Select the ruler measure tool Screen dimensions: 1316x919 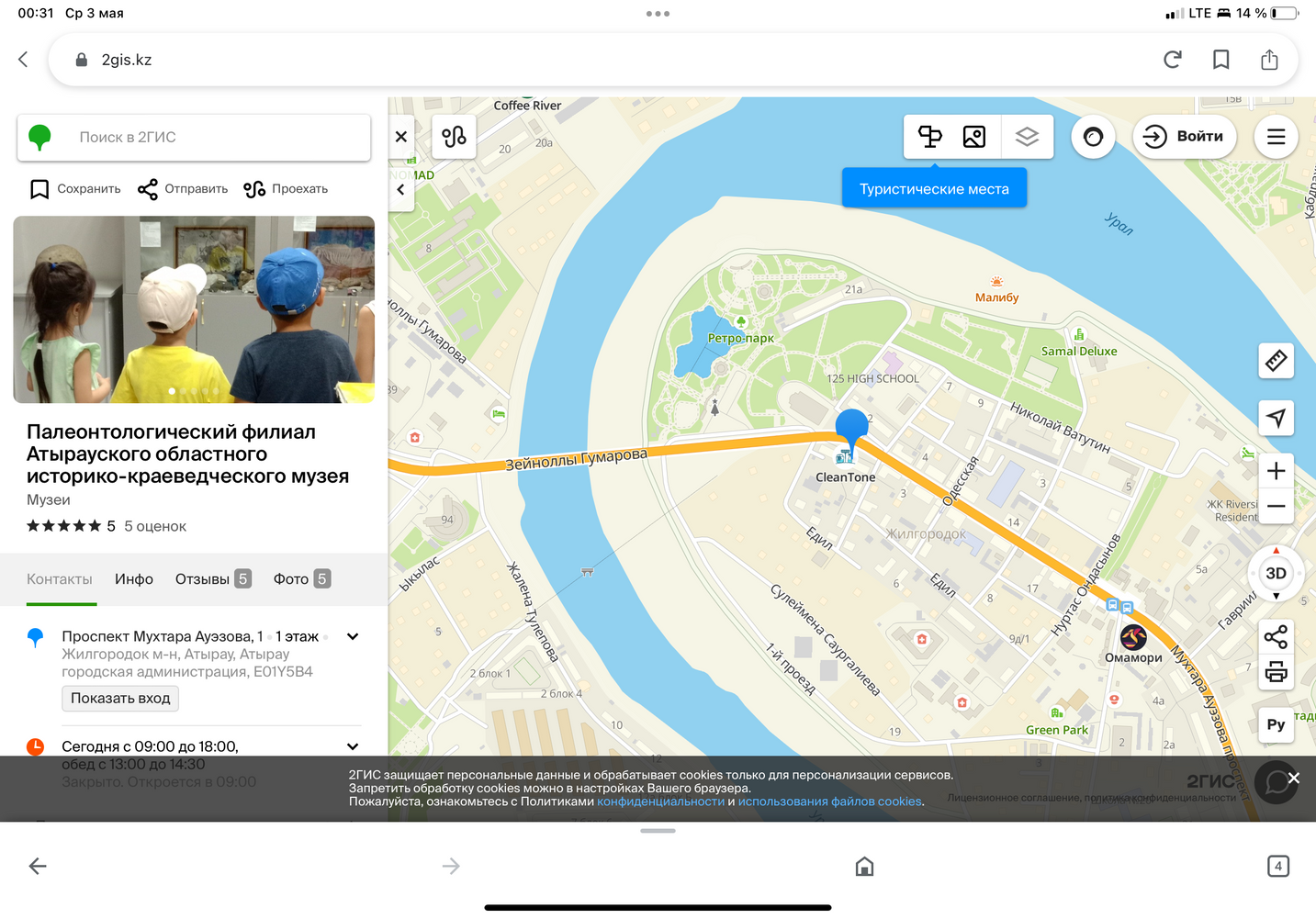(1276, 361)
